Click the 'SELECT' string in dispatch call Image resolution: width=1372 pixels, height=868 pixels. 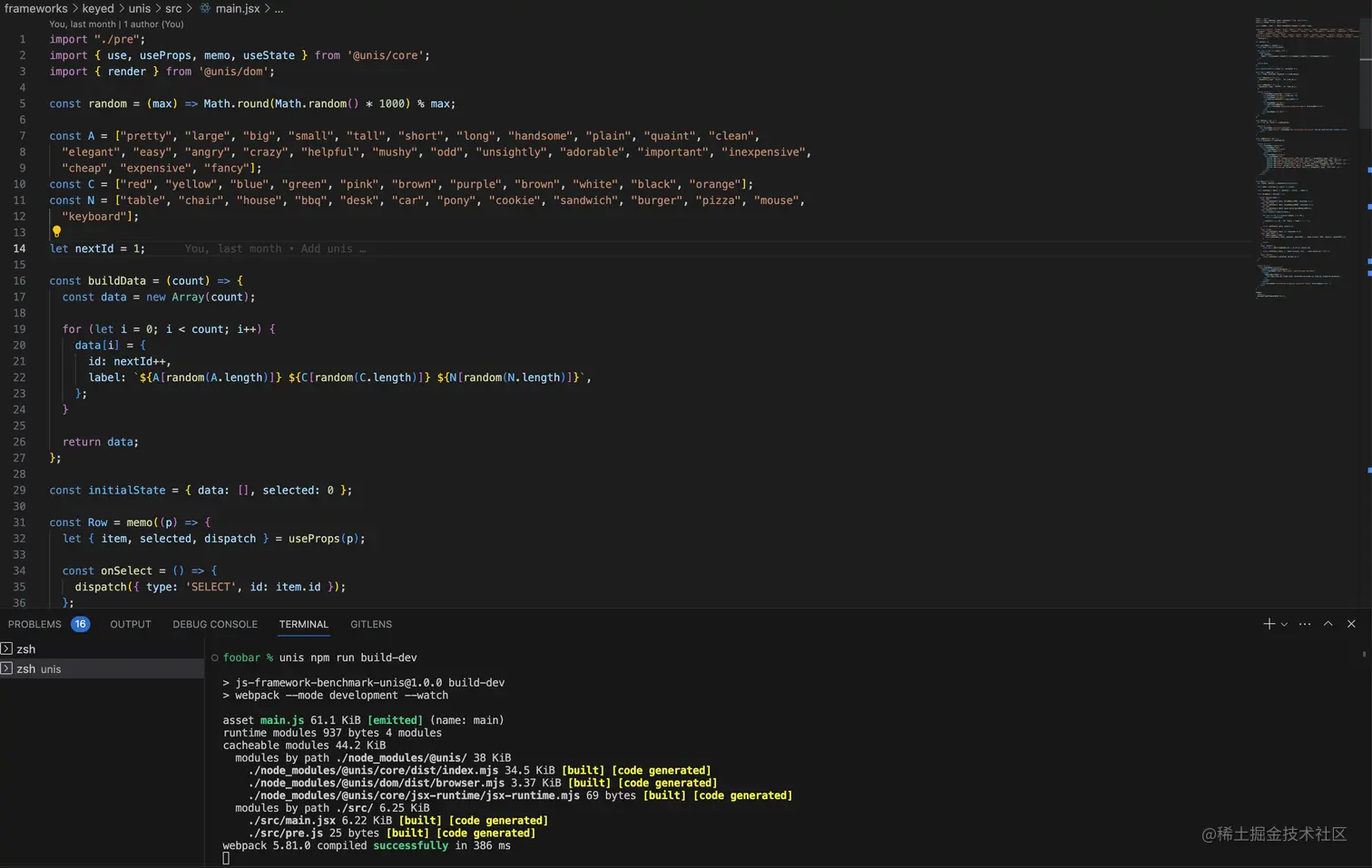[x=211, y=587]
